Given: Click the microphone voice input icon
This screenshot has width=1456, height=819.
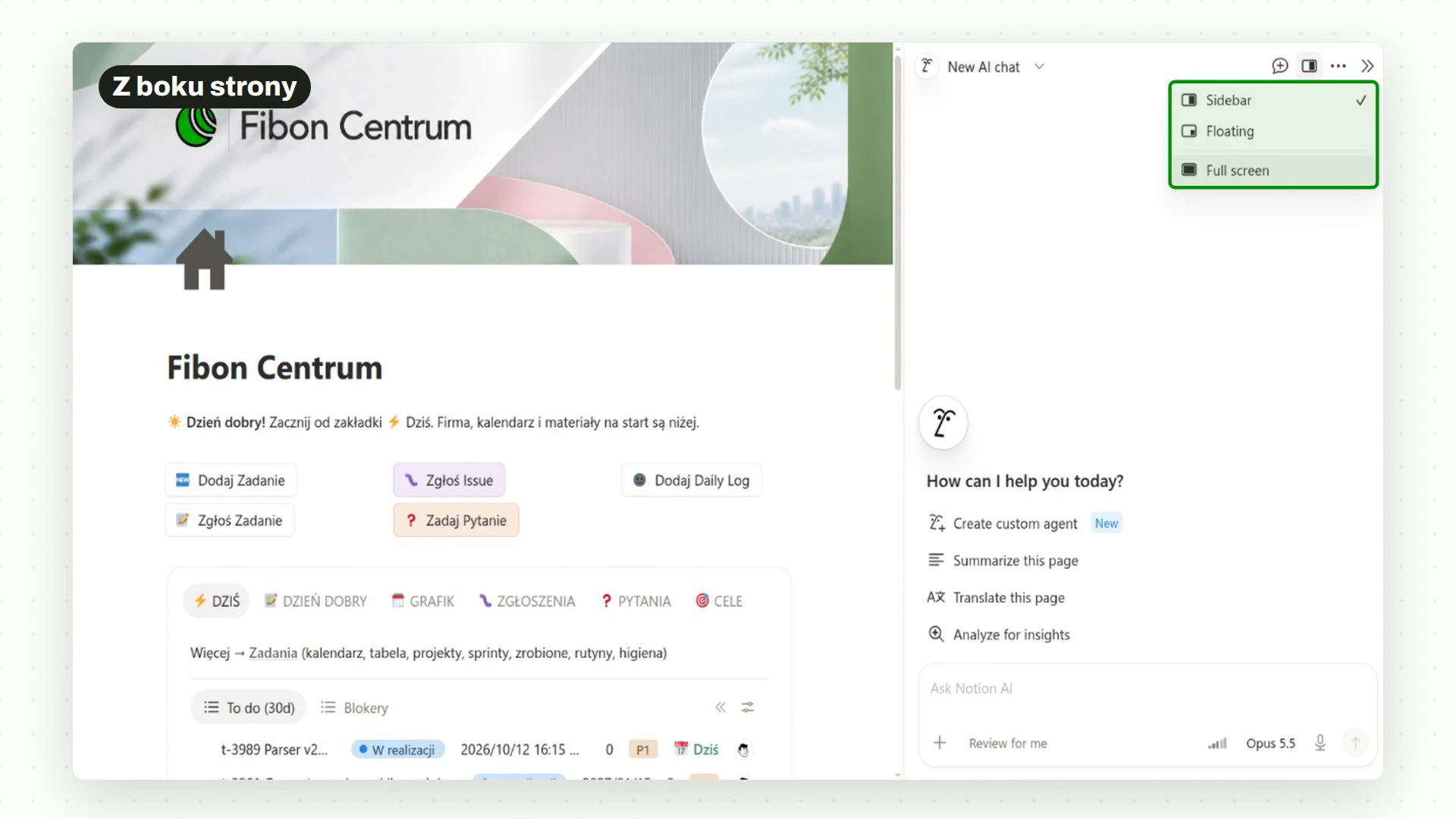Looking at the screenshot, I should click(1320, 743).
